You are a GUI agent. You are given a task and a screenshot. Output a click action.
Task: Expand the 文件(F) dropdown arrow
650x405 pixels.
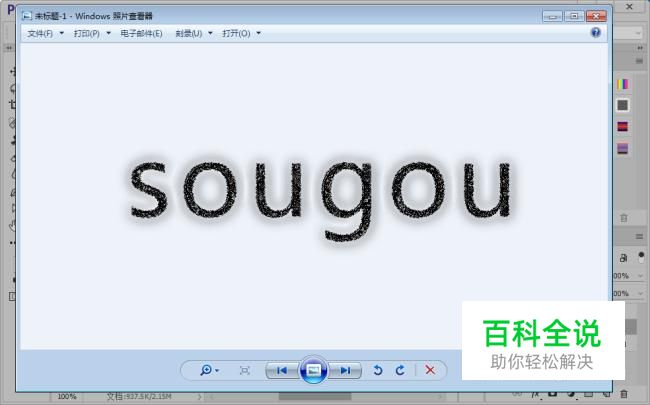[62, 33]
